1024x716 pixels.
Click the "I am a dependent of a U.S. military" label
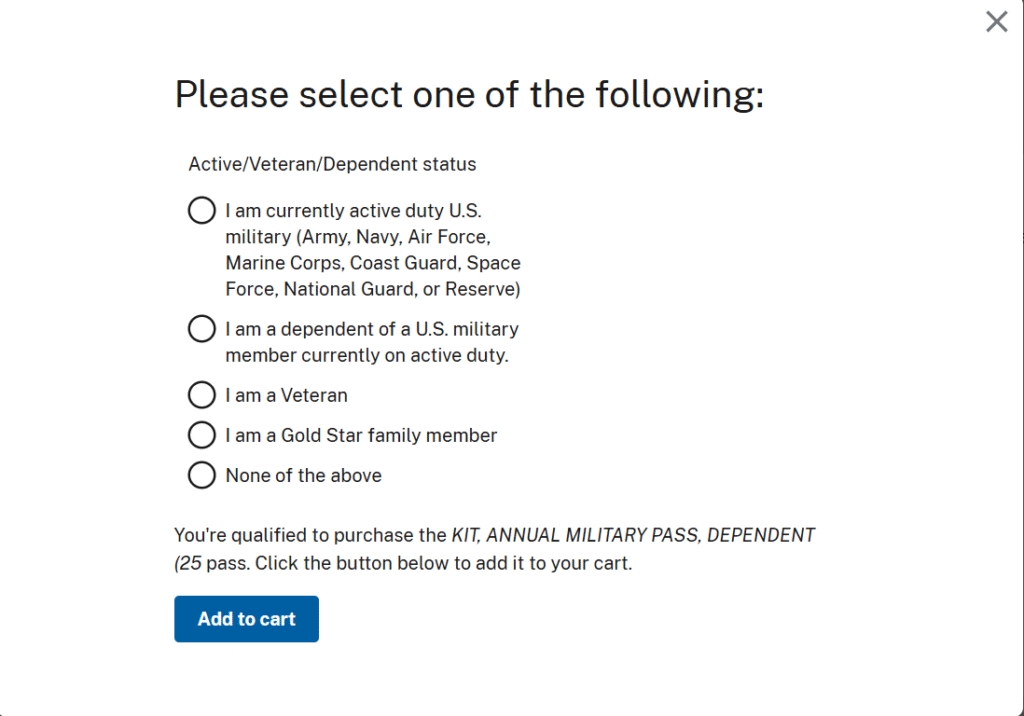[x=372, y=328]
